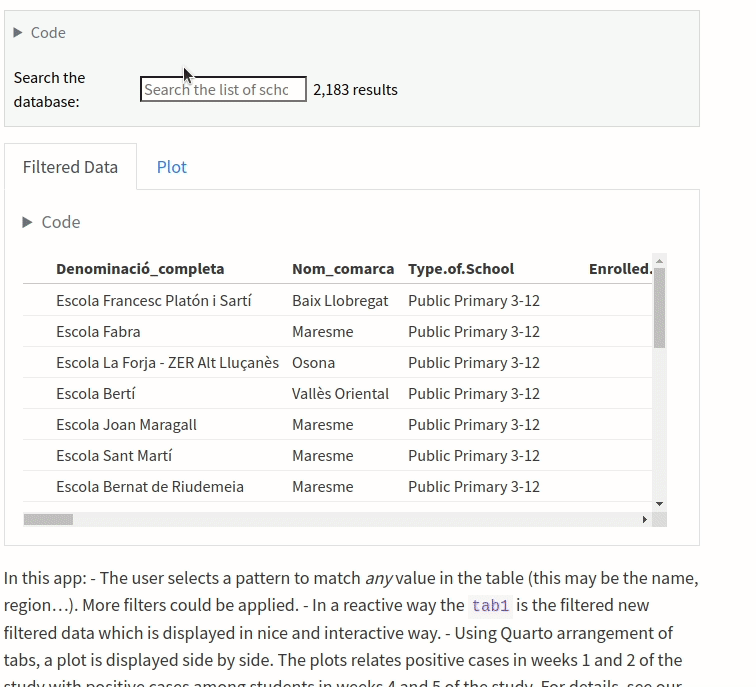This screenshot has width=756, height=687.
Task: Switch to the Plot tab
Action: (x=171, y=167)
